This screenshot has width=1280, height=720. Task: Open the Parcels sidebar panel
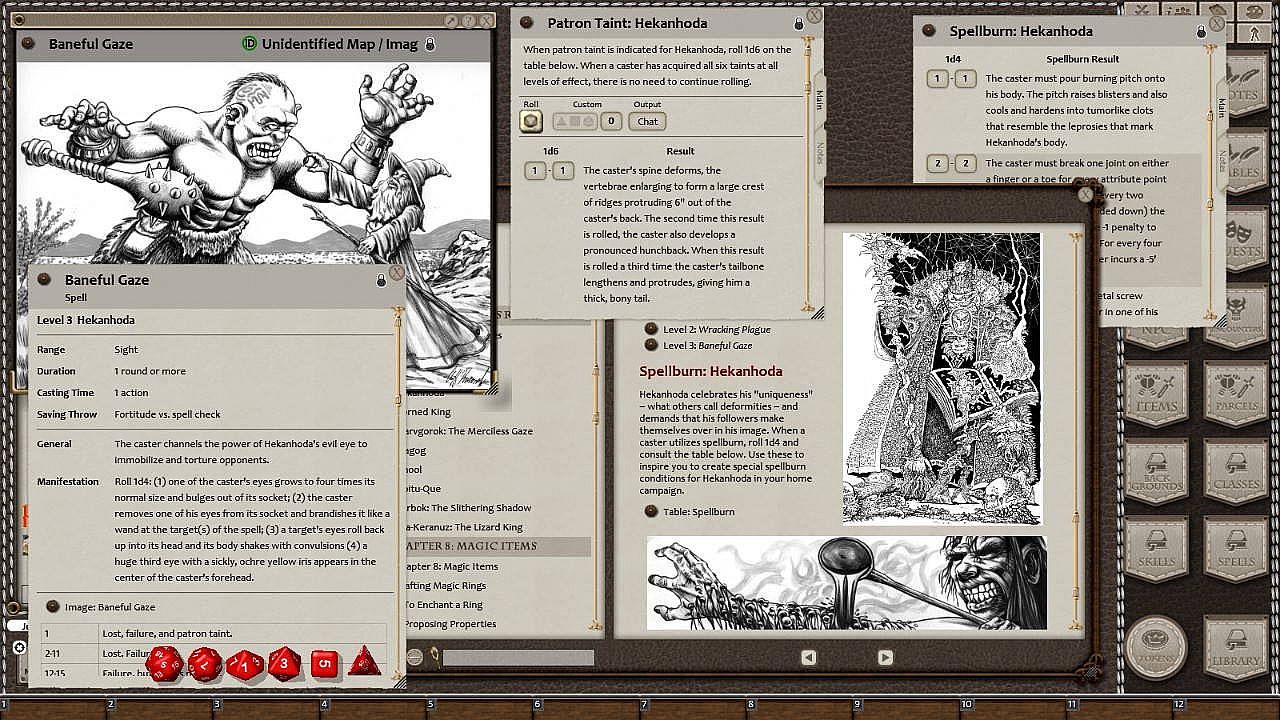point(1236,393)
